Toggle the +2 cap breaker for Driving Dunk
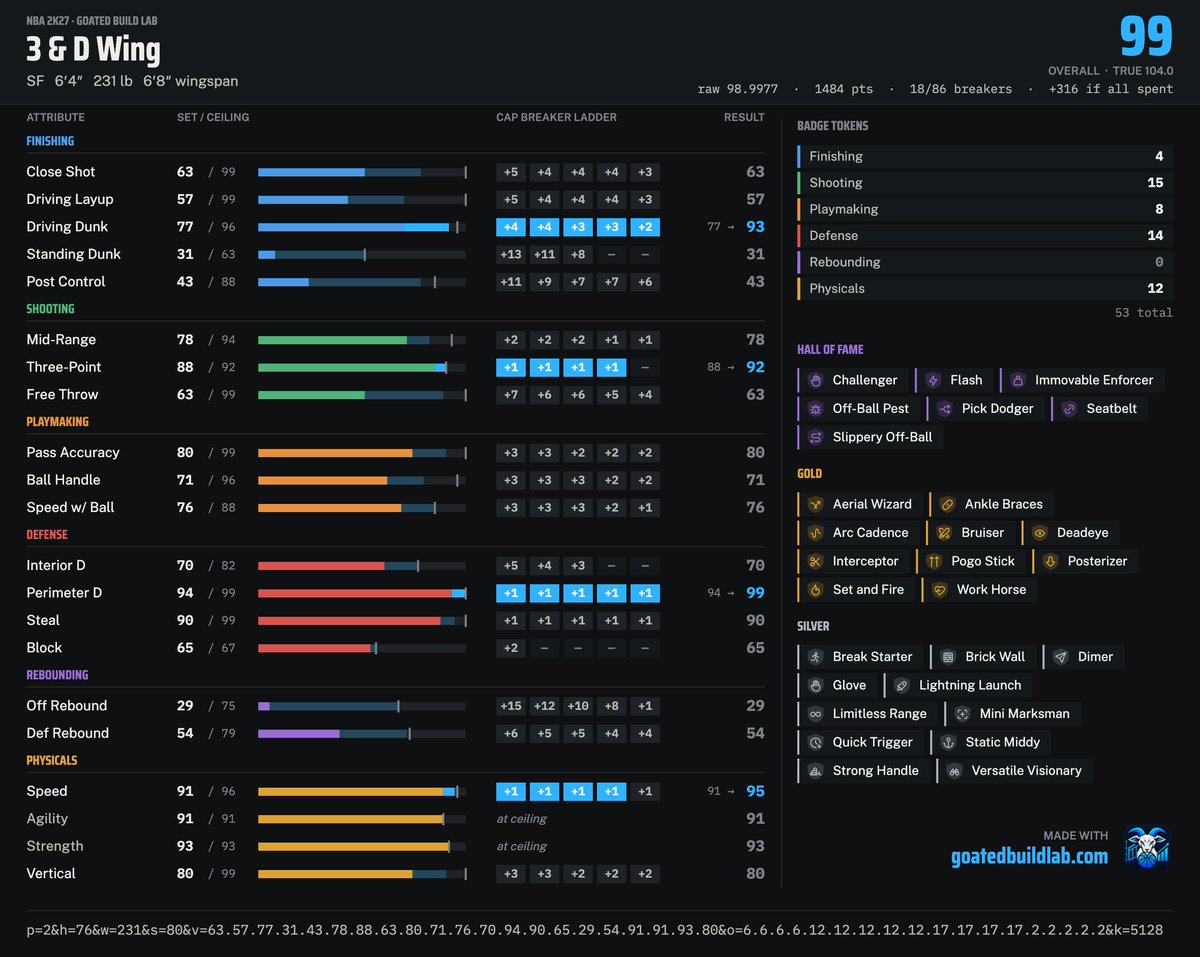 (x=645, y=227)
